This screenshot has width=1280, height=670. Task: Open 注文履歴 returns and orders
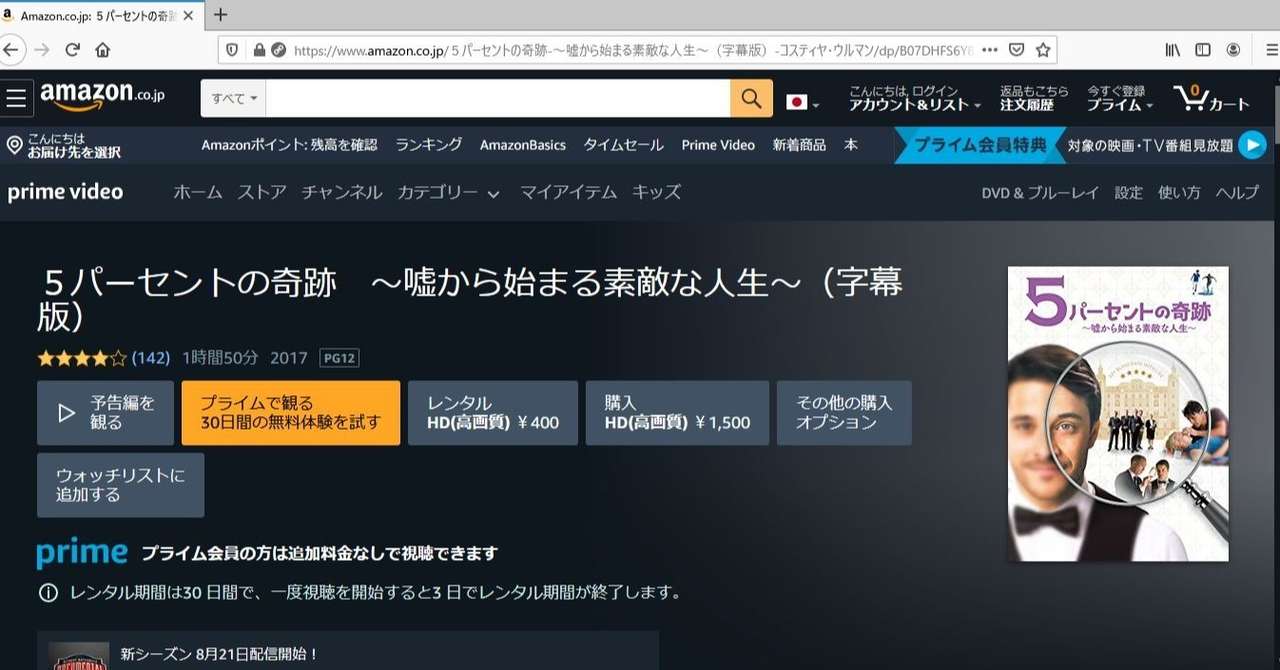[1034, 98]
